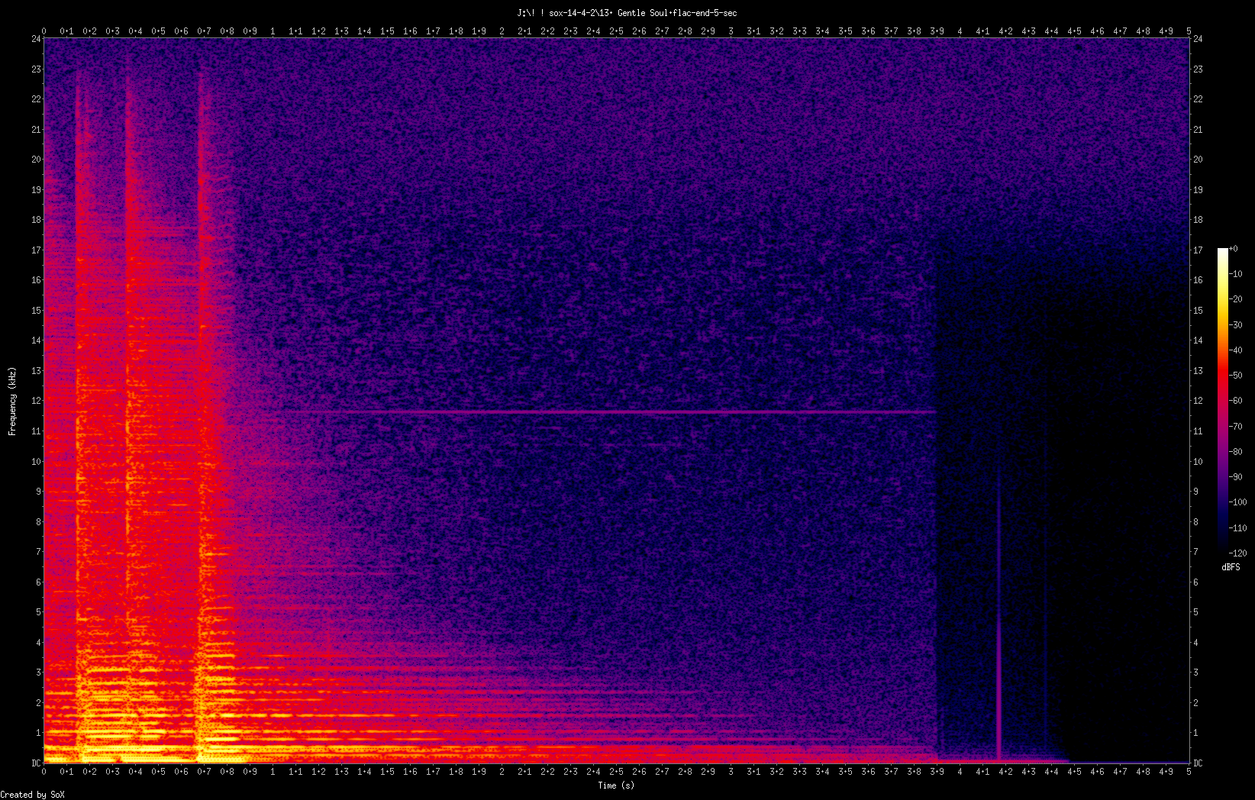Click the 'Time (s)' axis label

pos(616,786)
